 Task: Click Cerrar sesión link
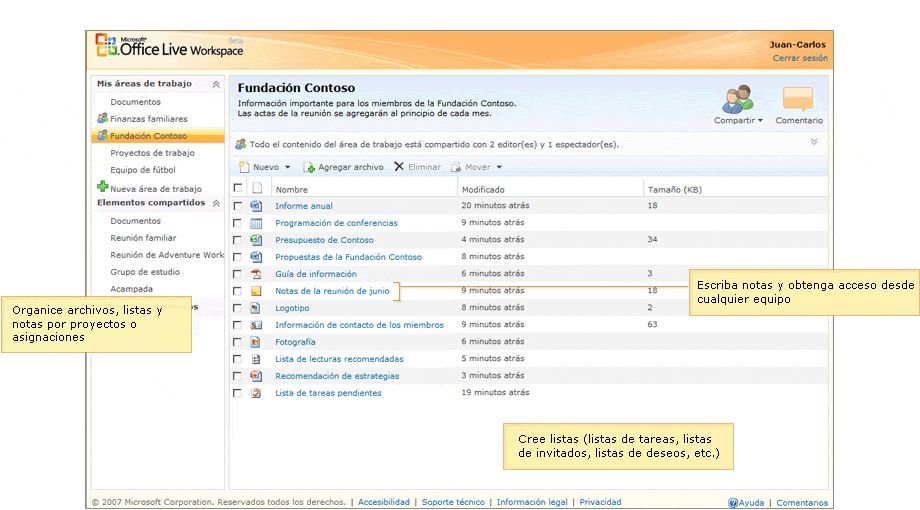coord(800,58)
